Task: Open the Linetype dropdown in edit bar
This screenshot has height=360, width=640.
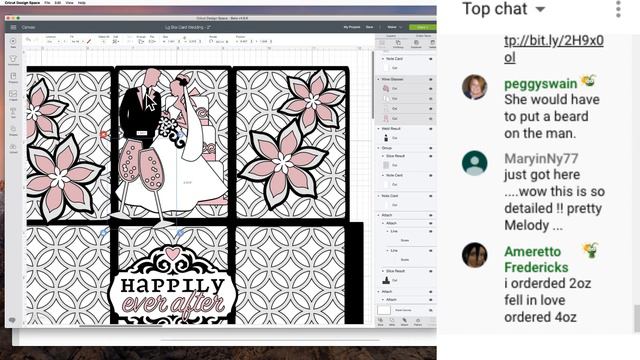Action: coord(53,41)
